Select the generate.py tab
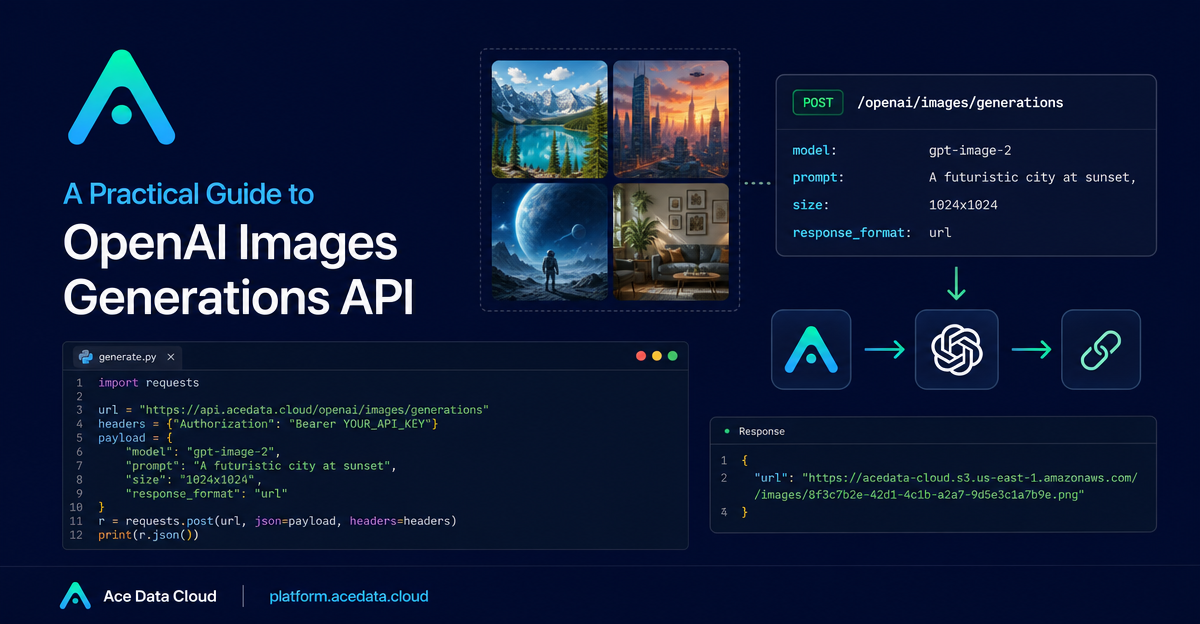The height and width of the screenshot is (624, 1200). tap(126, 356)
